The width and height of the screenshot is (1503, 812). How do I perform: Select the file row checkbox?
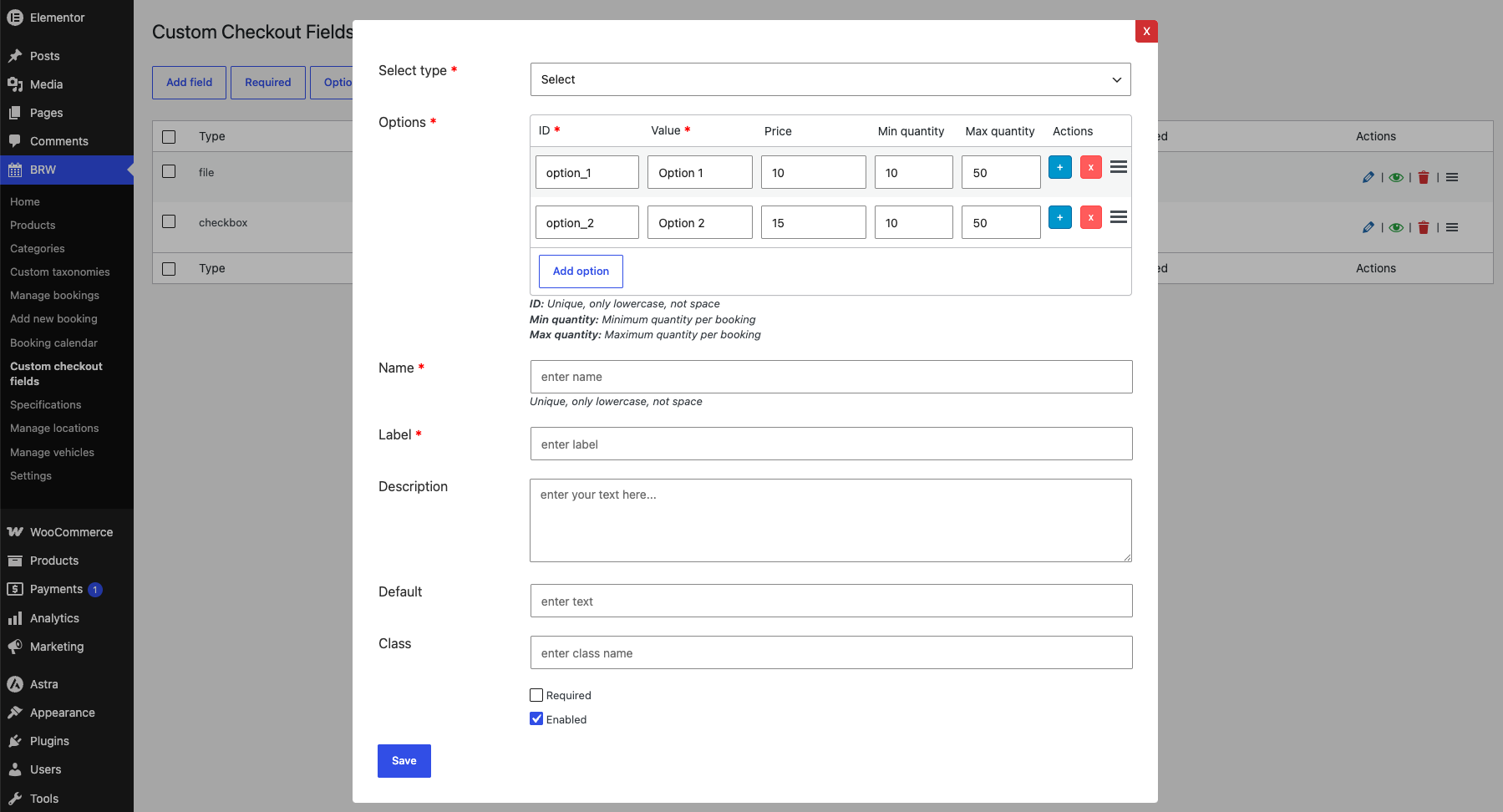tap(169, 171)
